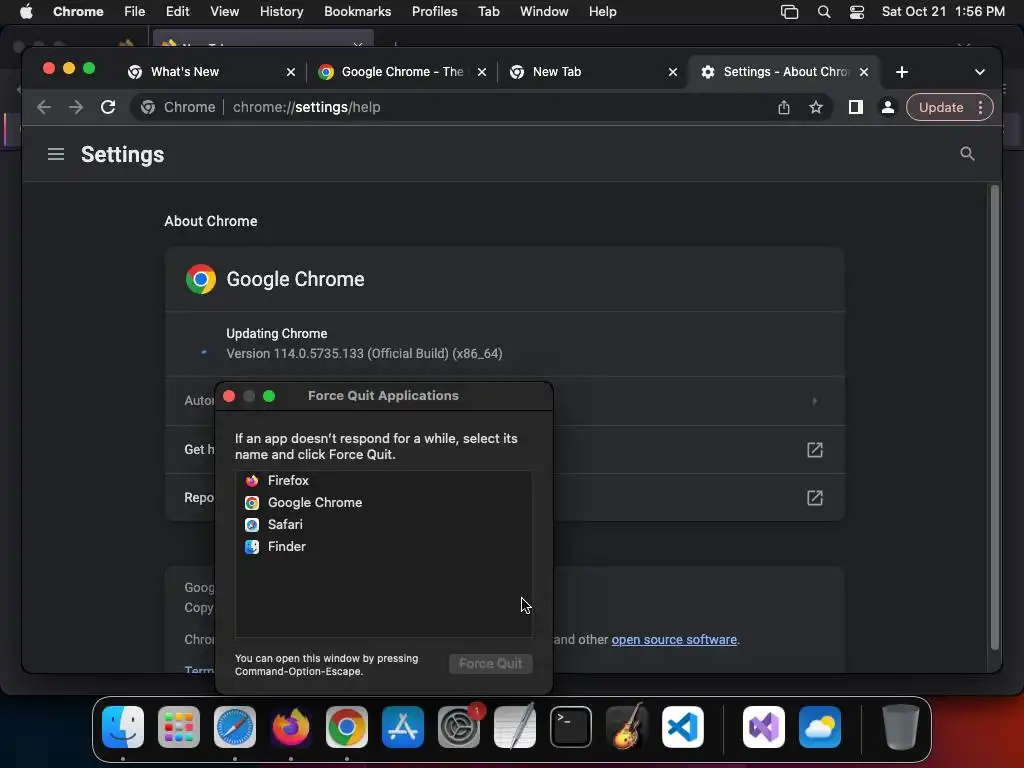
Task: Close the What's New tab
Action: 291,72
